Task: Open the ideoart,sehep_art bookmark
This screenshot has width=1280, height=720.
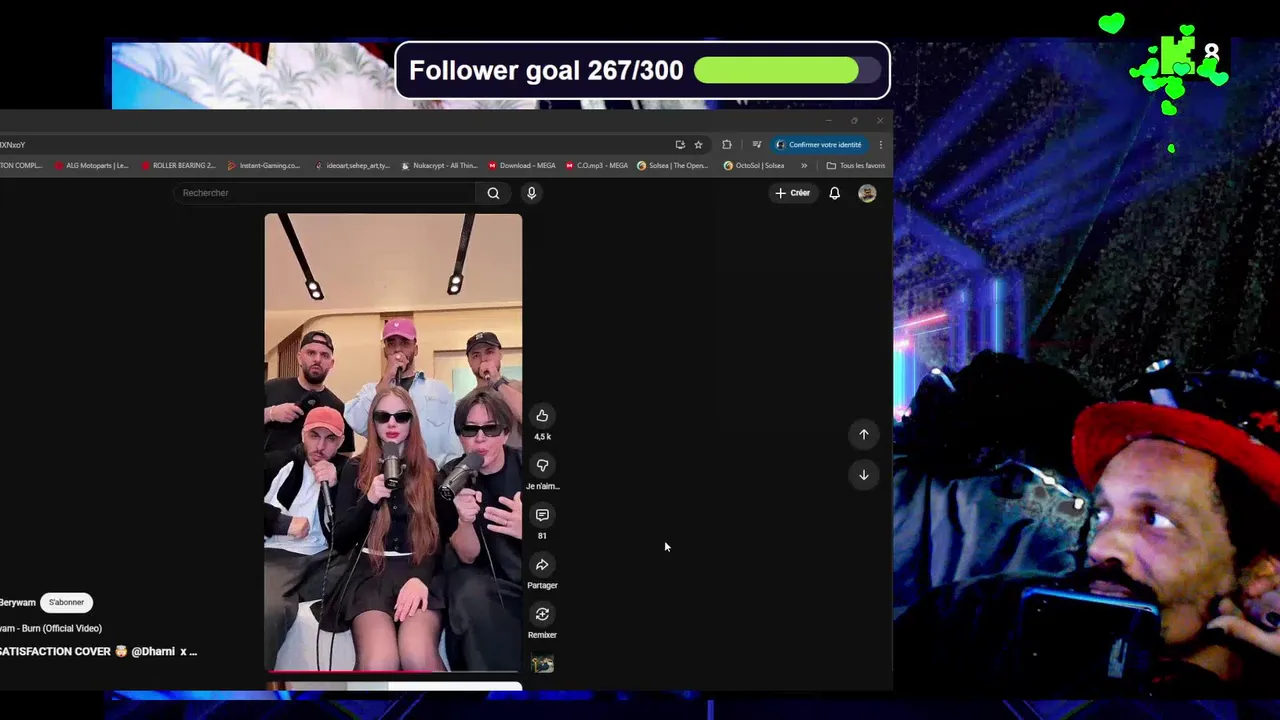Action: click(x=352, y=166)
